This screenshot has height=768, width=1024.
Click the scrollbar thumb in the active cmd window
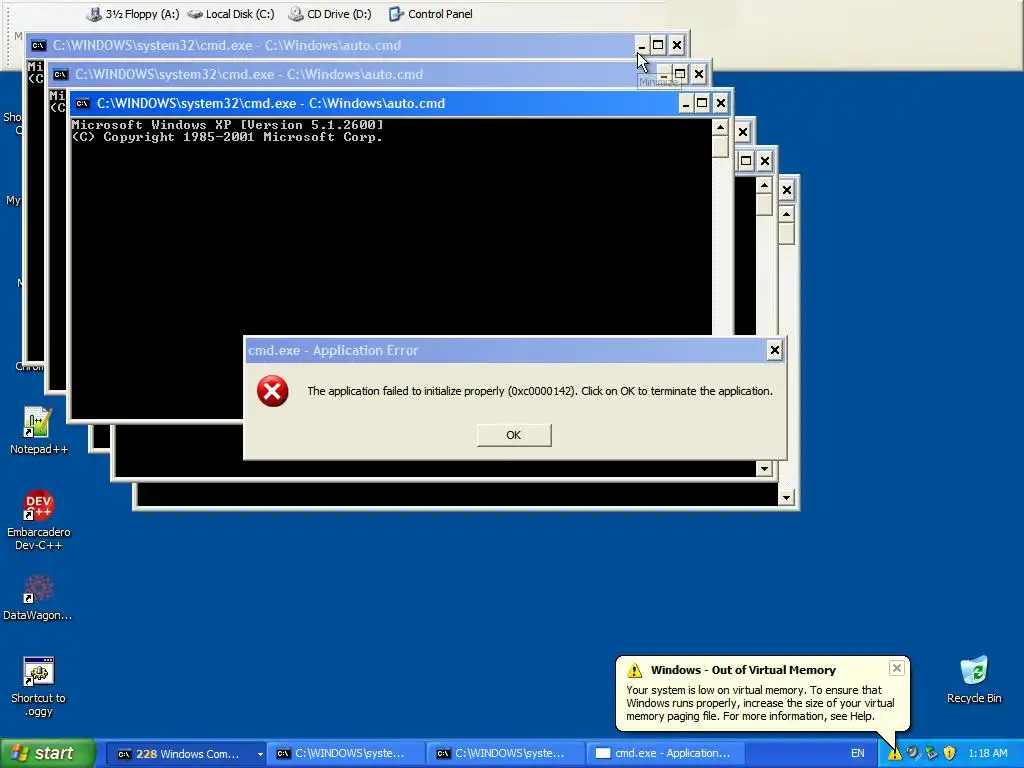(x=720, y=147)
